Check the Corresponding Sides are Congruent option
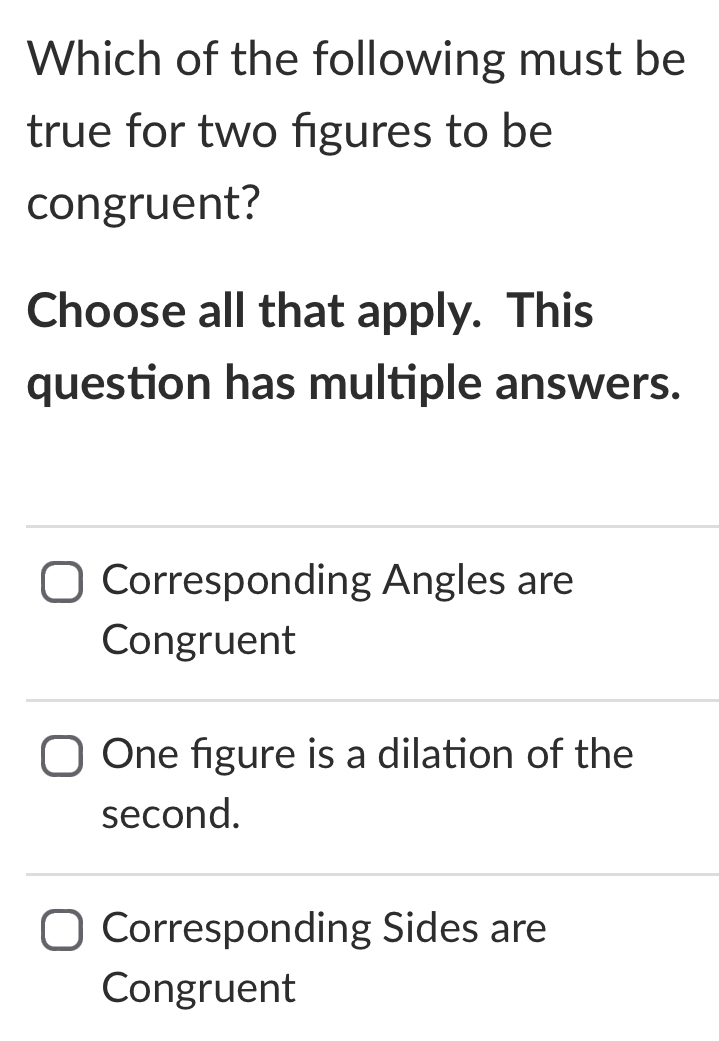Image resolution: width=719 pixels, height=1041 pixels. point(62,930)
